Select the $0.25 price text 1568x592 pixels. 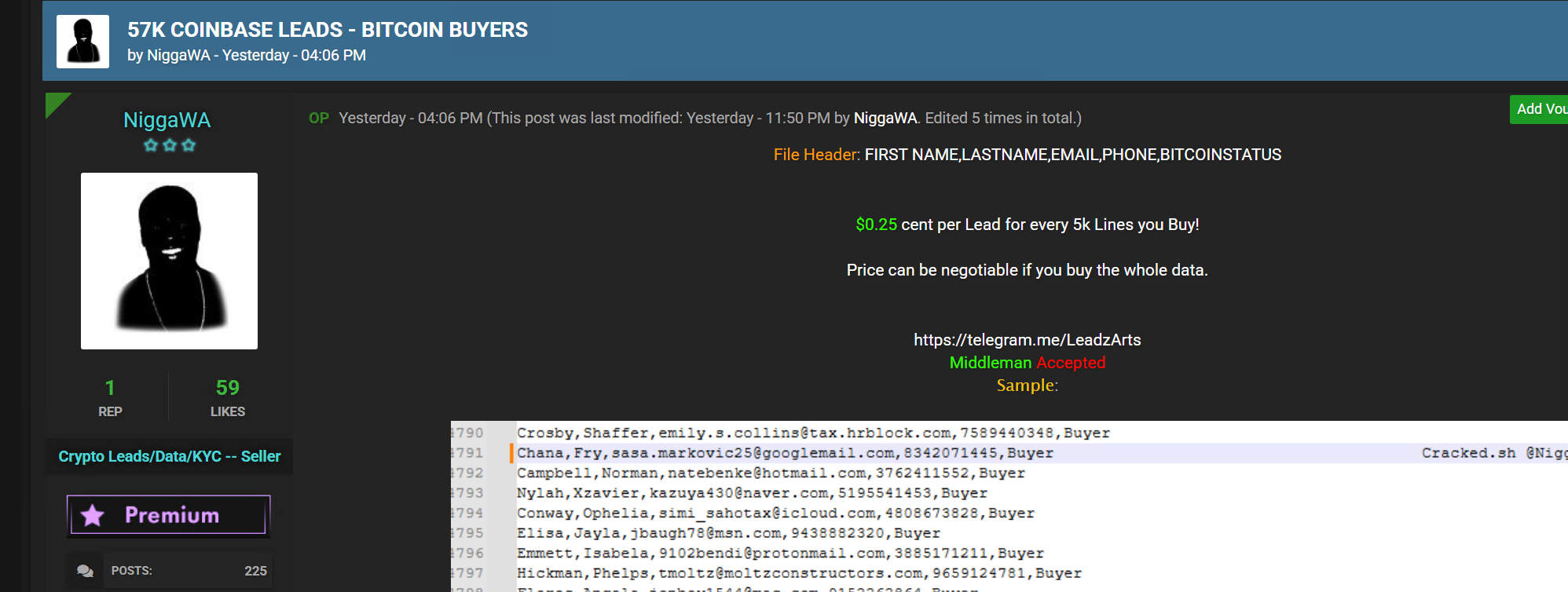[876, 225]
